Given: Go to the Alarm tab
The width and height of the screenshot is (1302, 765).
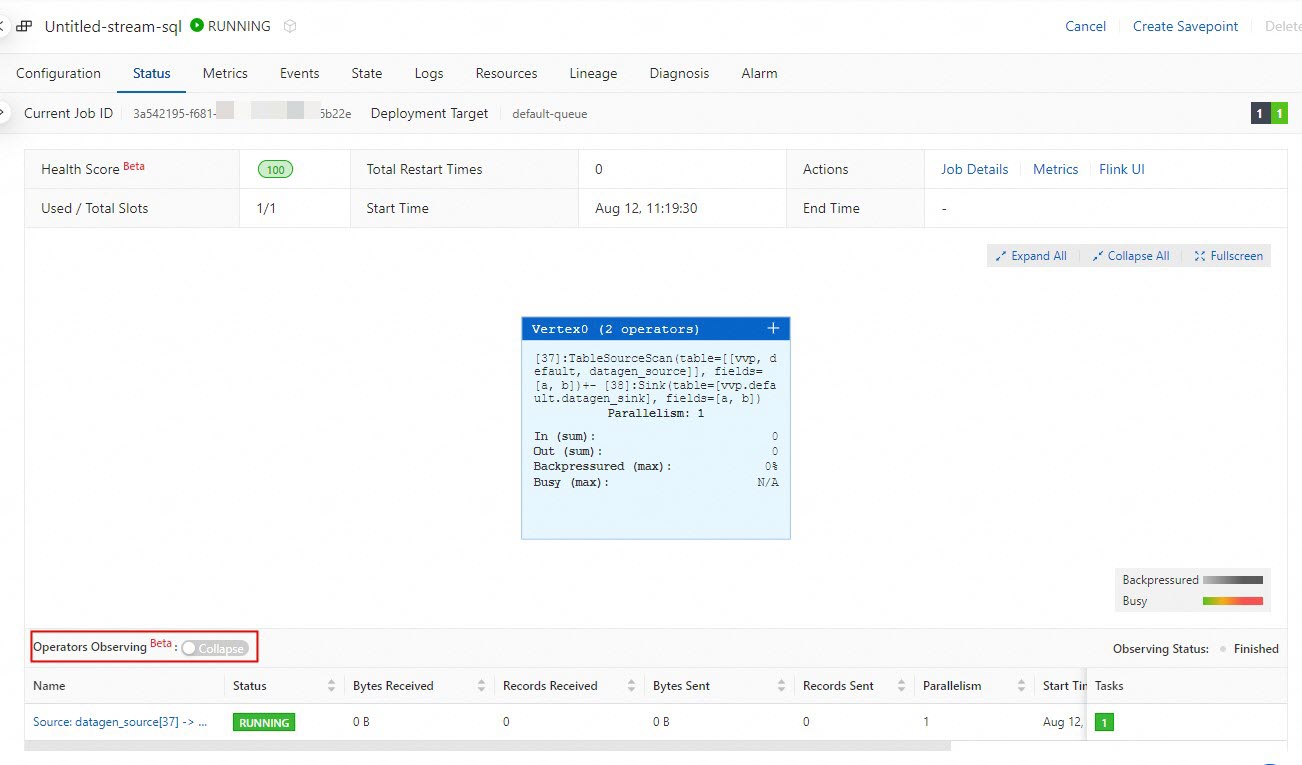Looking at the screenshot, I should pos(759,73).
